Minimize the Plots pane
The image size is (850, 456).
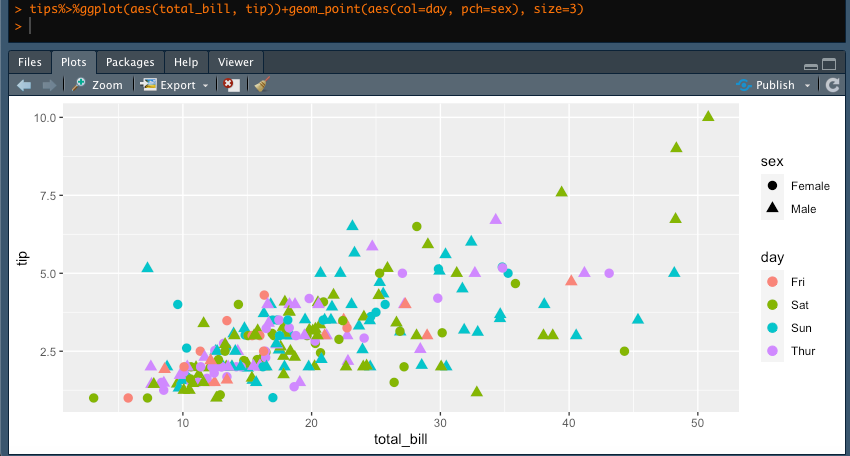811,67
